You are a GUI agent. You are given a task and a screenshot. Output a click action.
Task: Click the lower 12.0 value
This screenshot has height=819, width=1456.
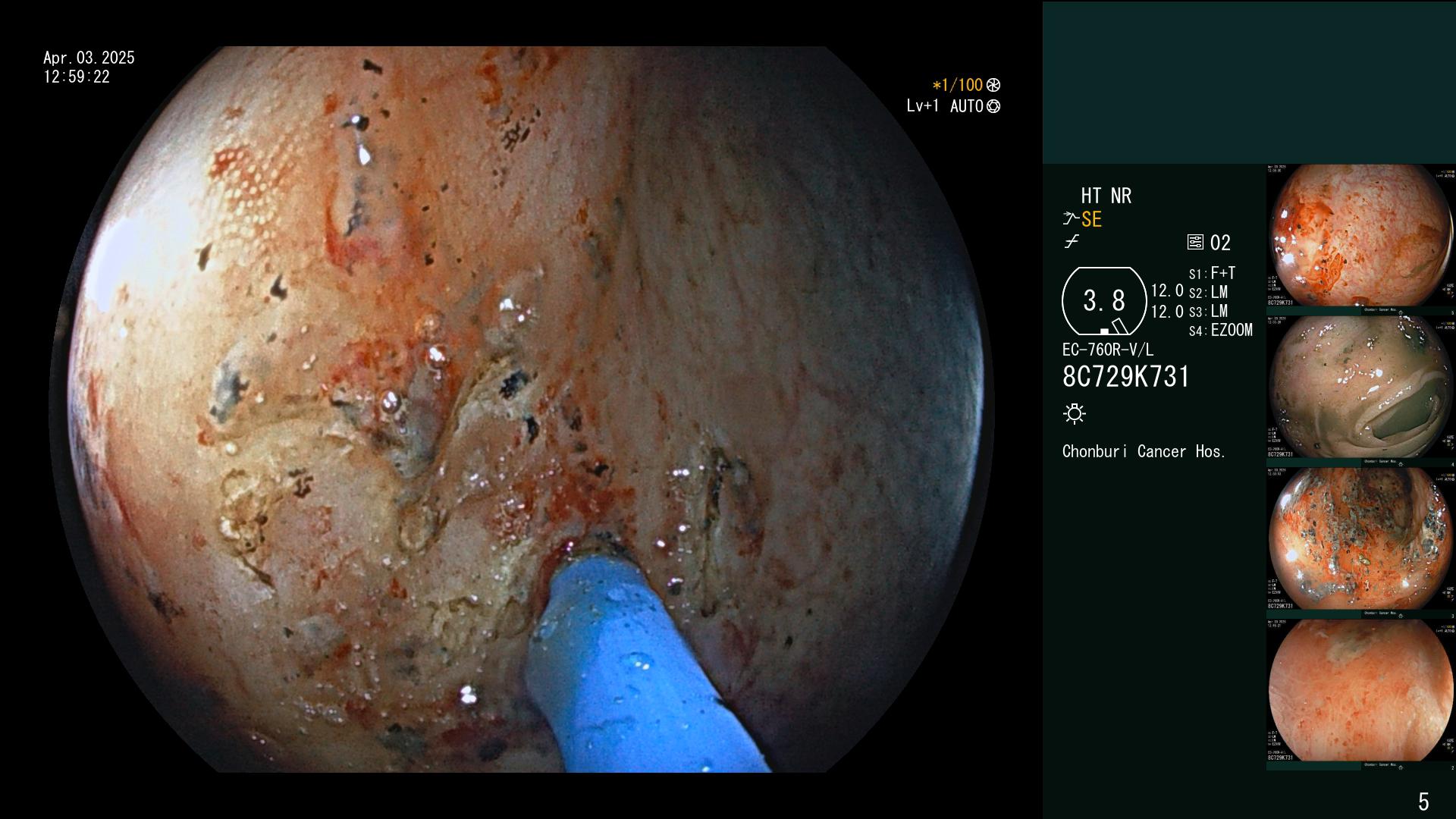[x=1167, y=312]
